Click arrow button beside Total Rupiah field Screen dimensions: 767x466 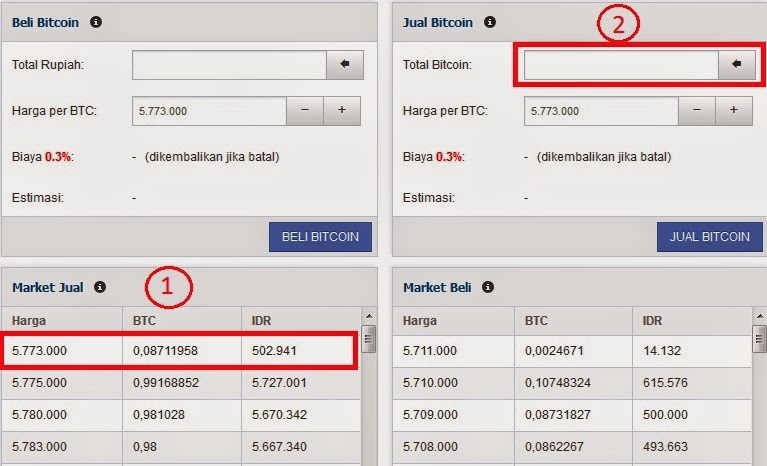[x=345, y=65]
